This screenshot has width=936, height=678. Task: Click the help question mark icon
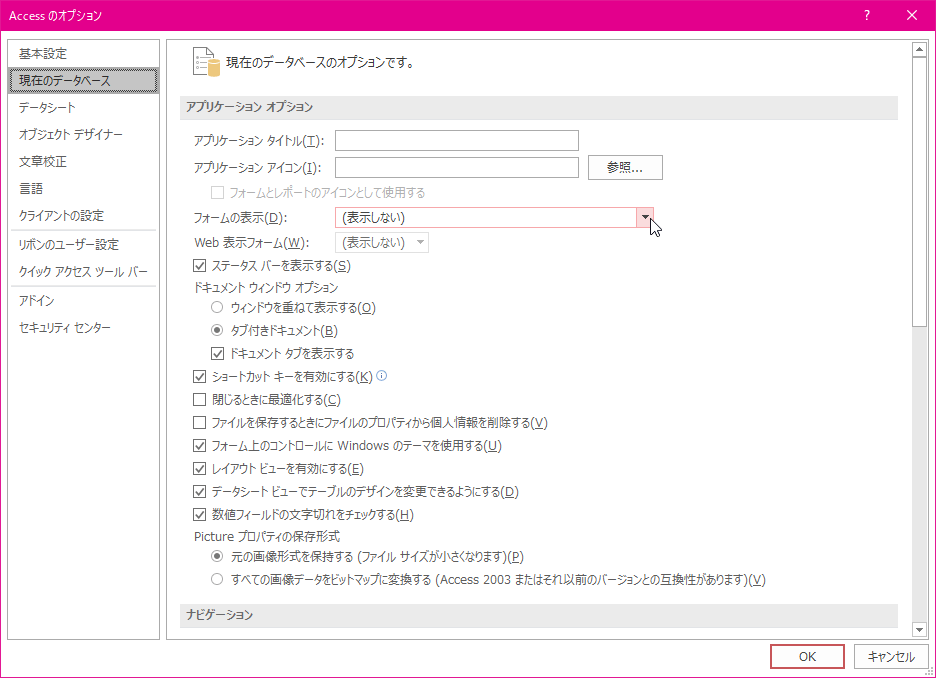point(867,16)
